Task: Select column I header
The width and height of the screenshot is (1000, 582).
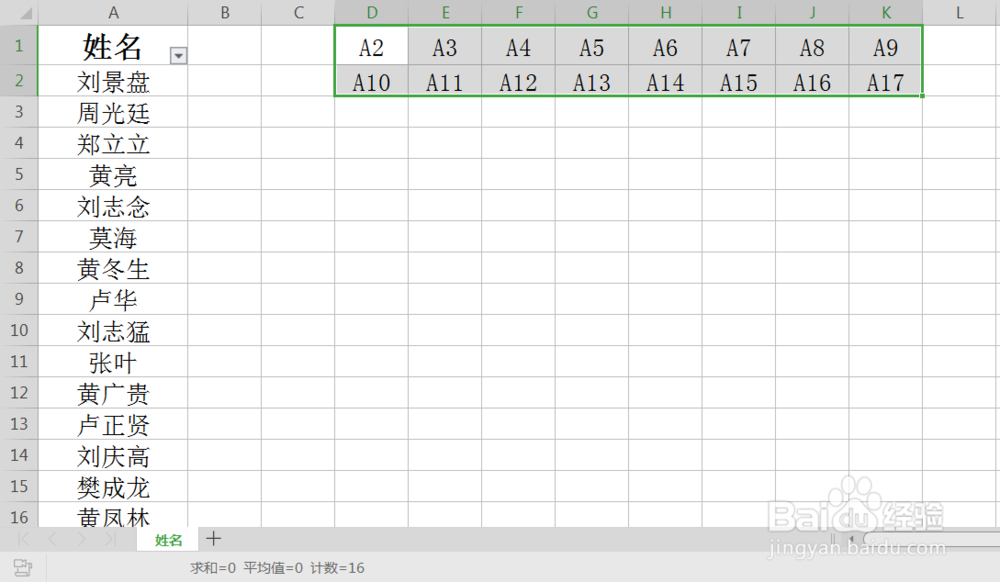Action: (739, 13)
